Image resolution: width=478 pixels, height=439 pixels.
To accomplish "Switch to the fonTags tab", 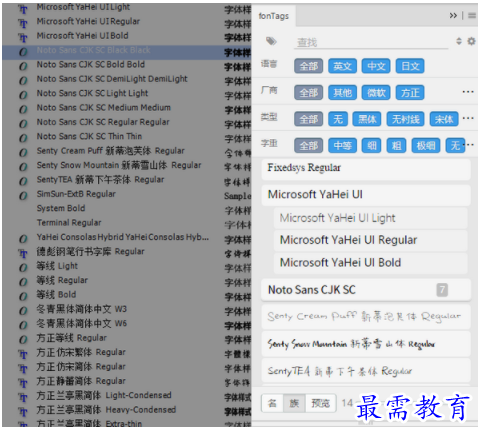I will [274, 16].
